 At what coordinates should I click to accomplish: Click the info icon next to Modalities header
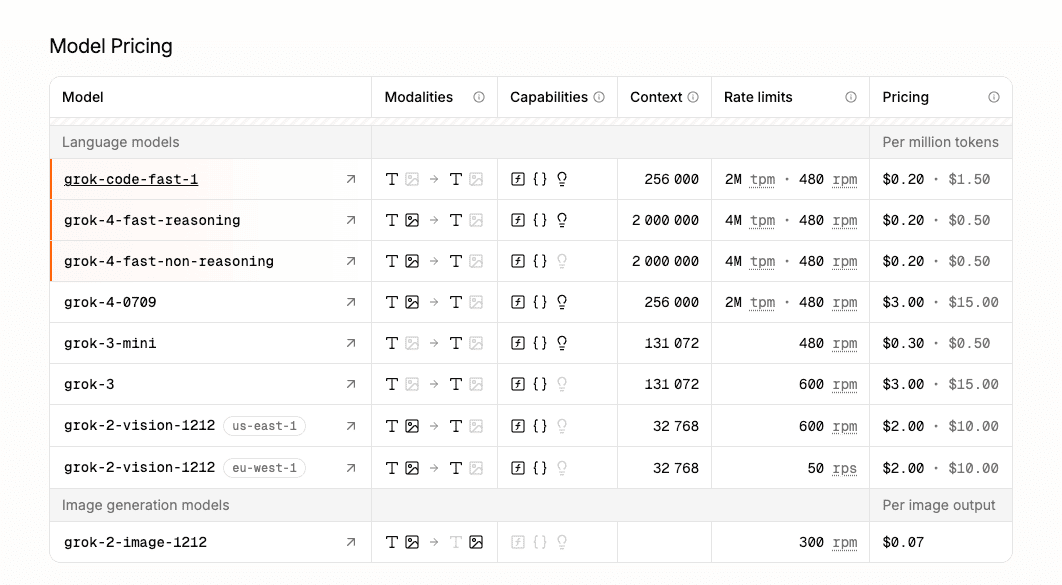click(x=479, y=97)
